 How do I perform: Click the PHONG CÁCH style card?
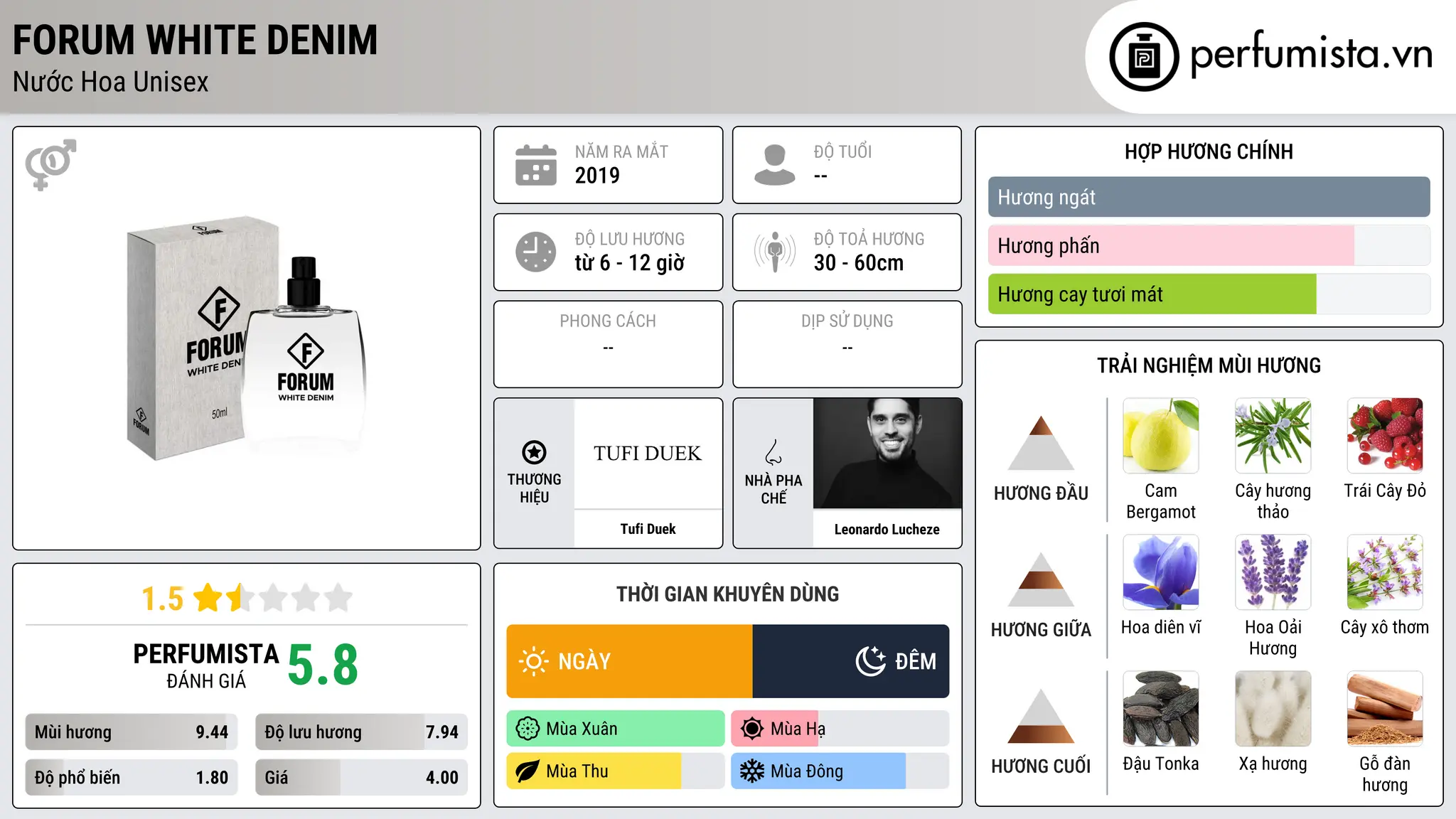pyautogui.click(x=608, y=344)
